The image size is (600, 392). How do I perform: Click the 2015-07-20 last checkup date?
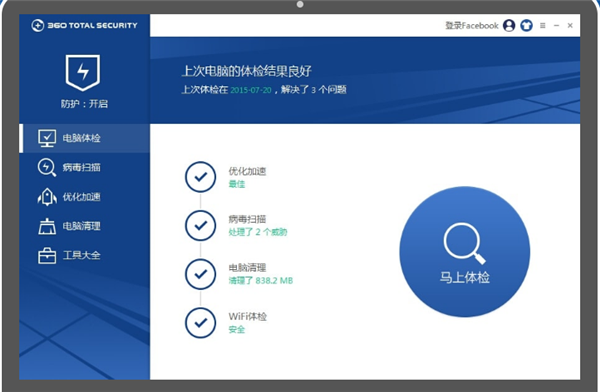point(251,90)
